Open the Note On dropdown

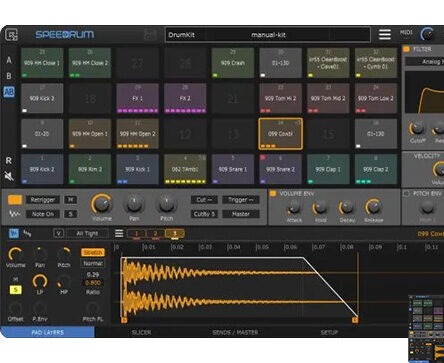(x=43, y=214)
